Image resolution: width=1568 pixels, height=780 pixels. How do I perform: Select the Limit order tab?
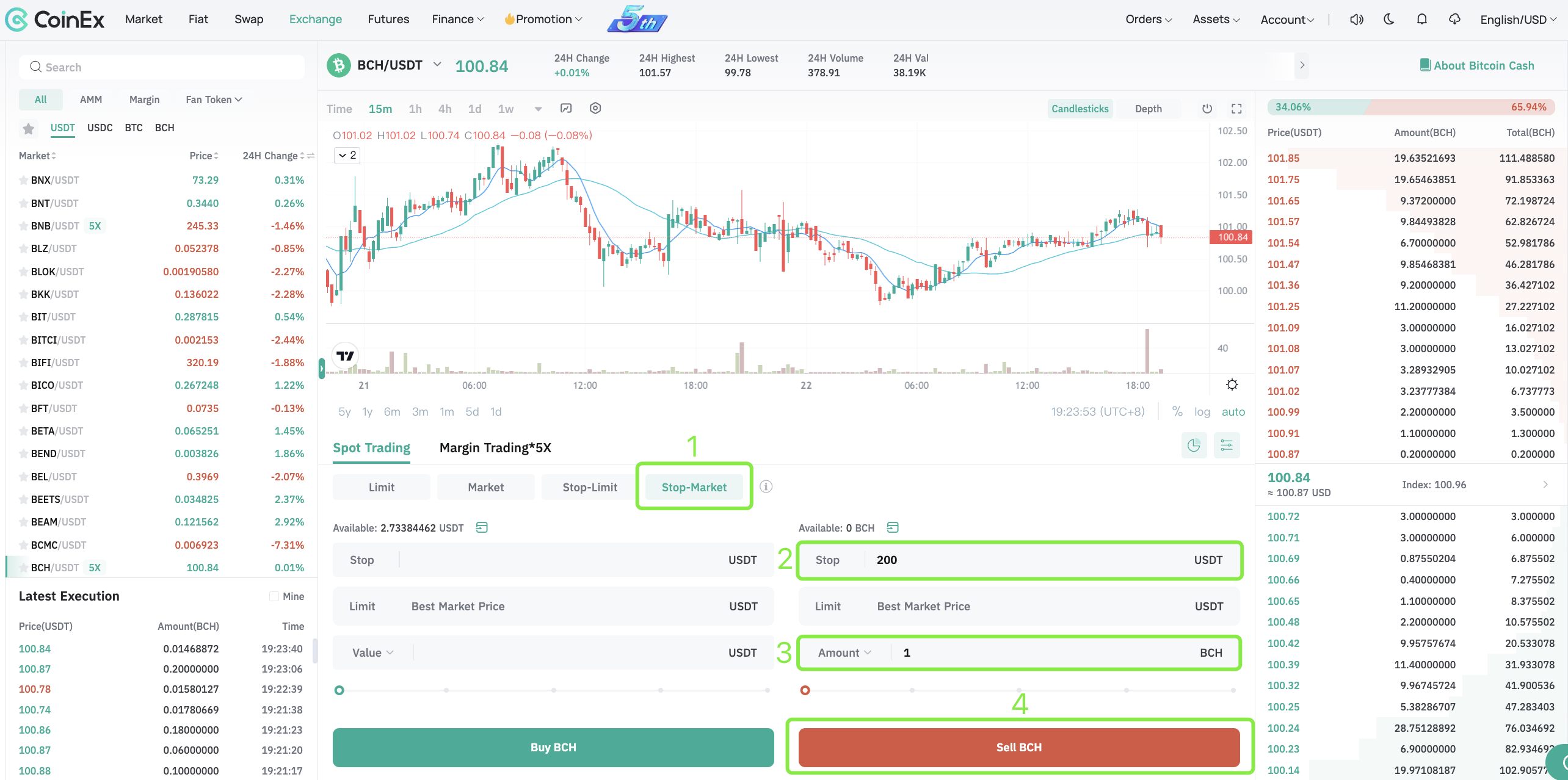(x=382, y=487)
